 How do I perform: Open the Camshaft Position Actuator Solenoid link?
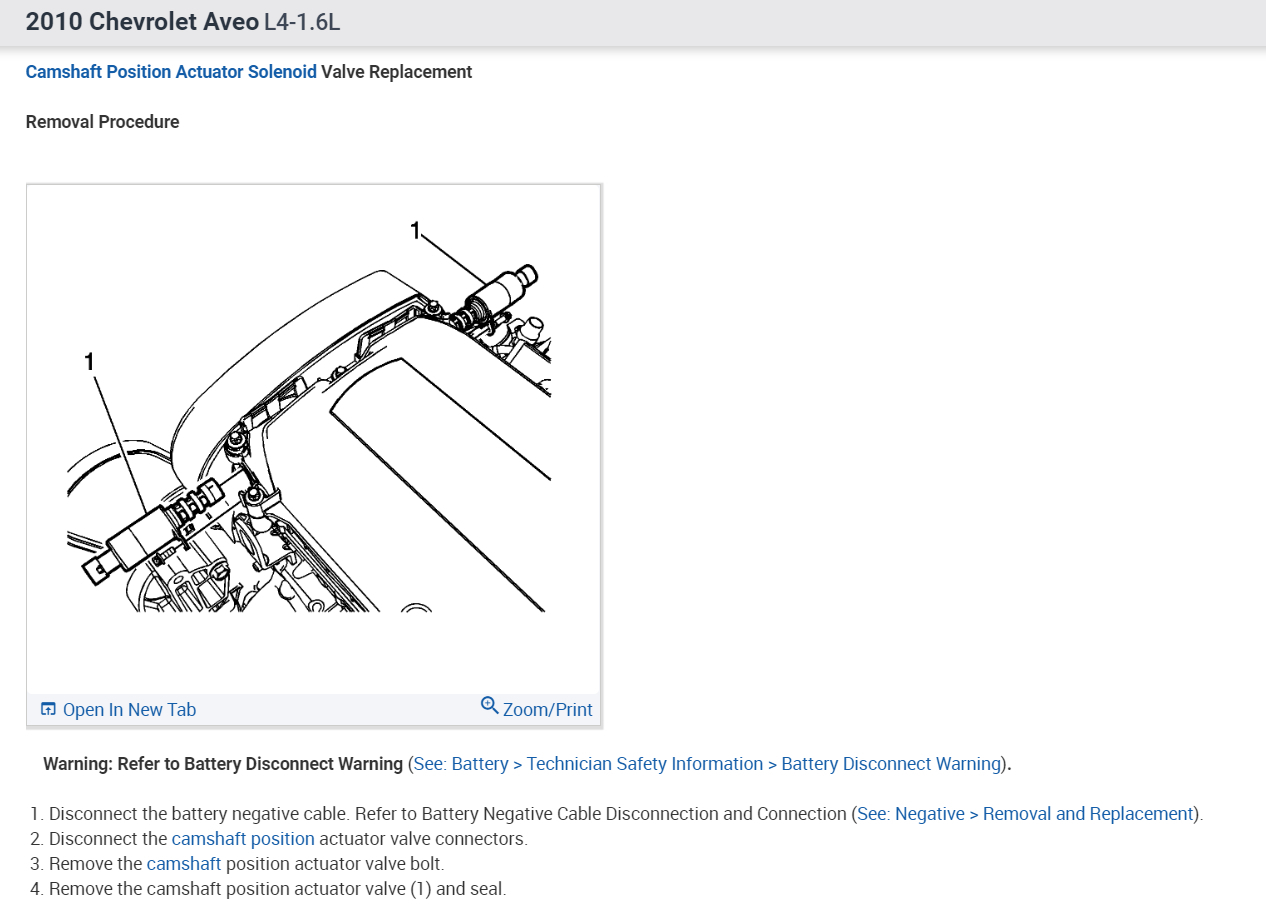171,72
